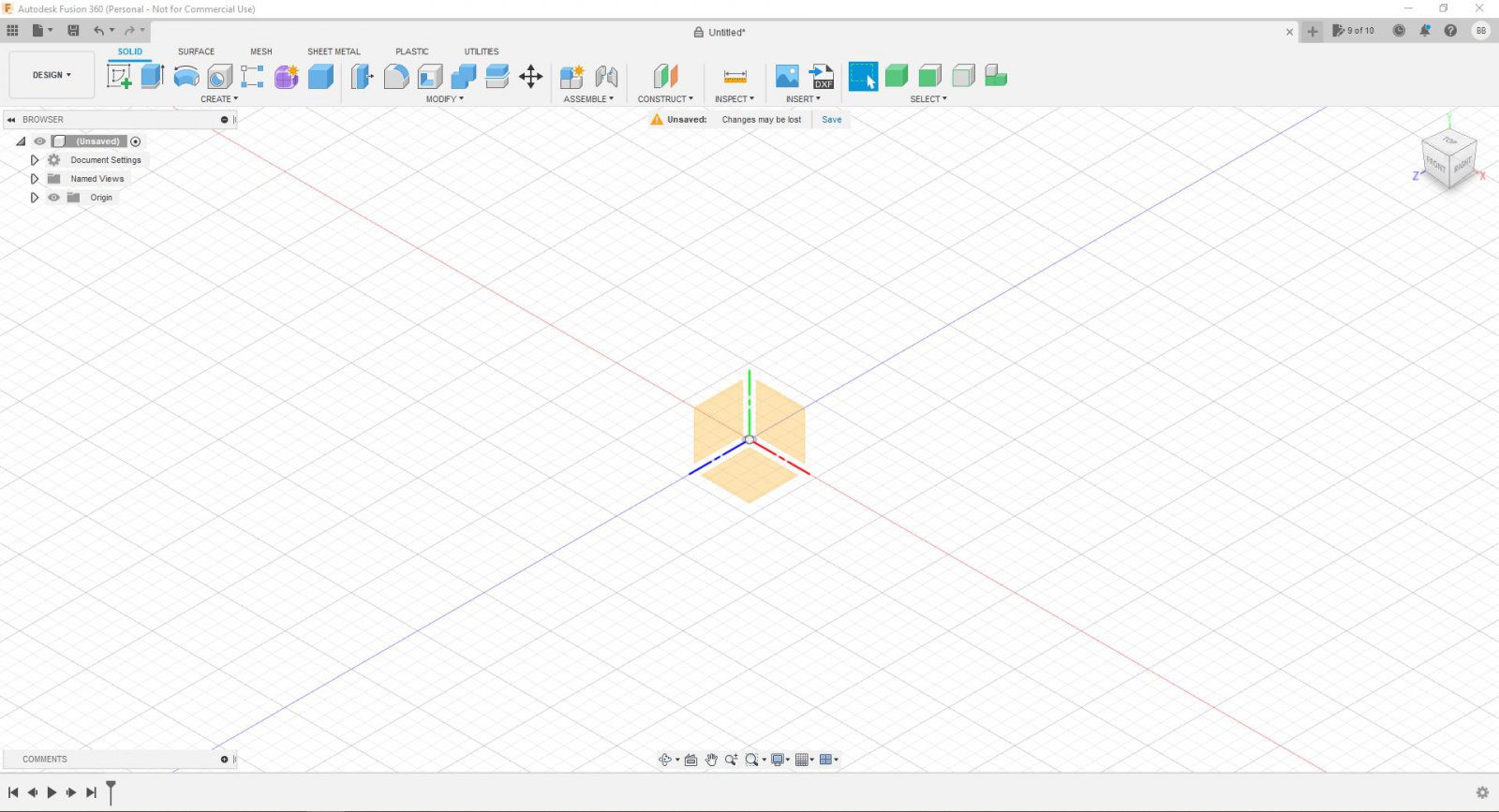This screenshot has width=1499, height=812.
Task: Open the INSPECT dropdown menu
Action: click(x=735, y=99)
